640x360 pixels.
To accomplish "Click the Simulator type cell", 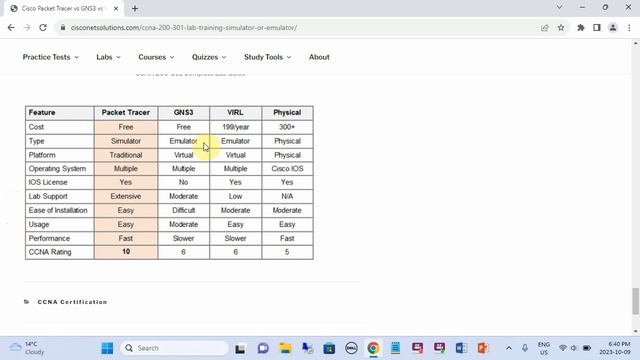I will pyautogui.click(x=126, y=141).
